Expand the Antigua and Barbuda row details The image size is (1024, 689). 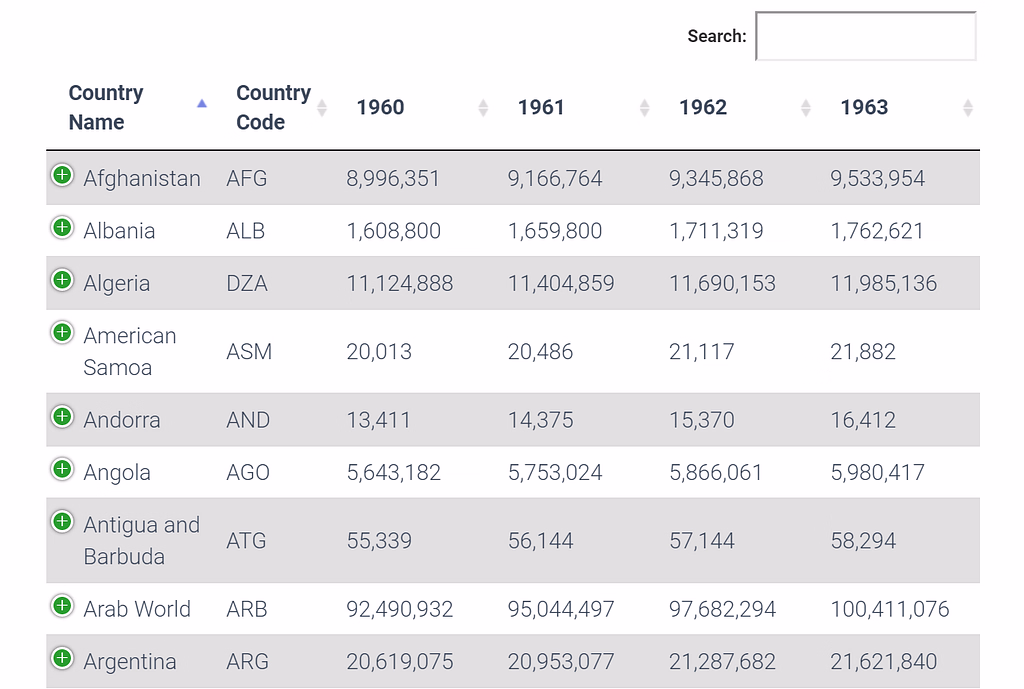tap(62, 521)
